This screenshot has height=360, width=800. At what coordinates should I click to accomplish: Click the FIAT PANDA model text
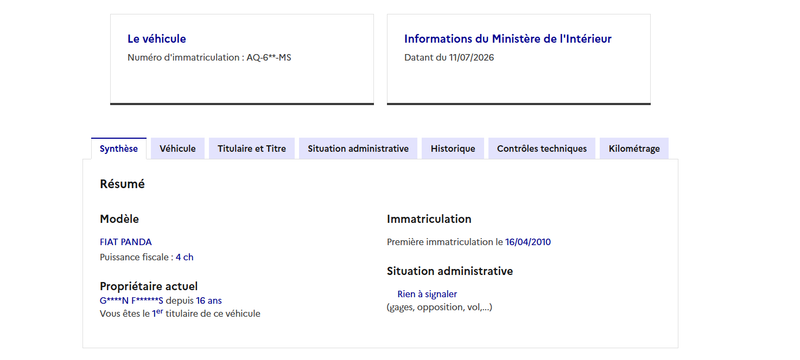[126, 242]
